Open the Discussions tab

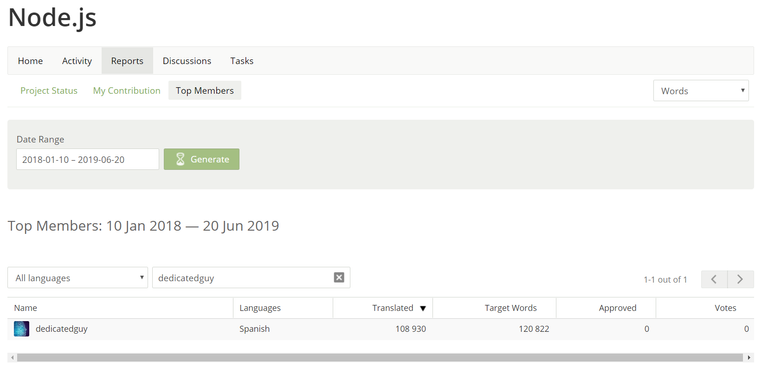coord(187,61)
